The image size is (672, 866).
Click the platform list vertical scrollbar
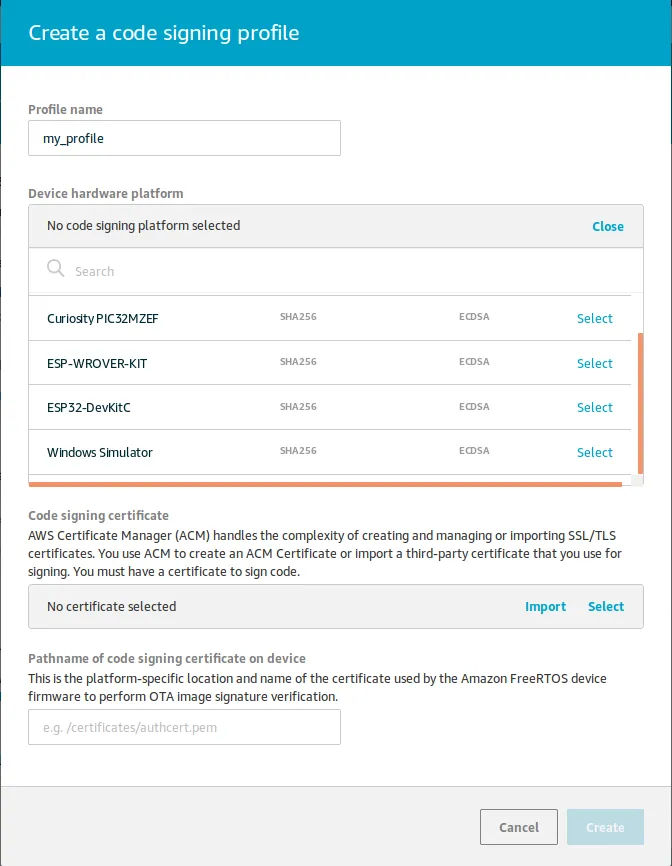640,405
